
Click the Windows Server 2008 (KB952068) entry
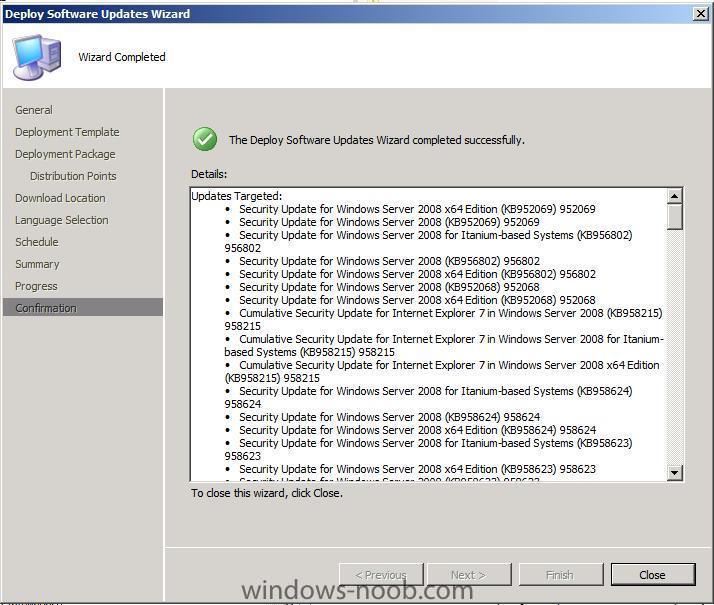pyautogui.click(x=389, y=287)
